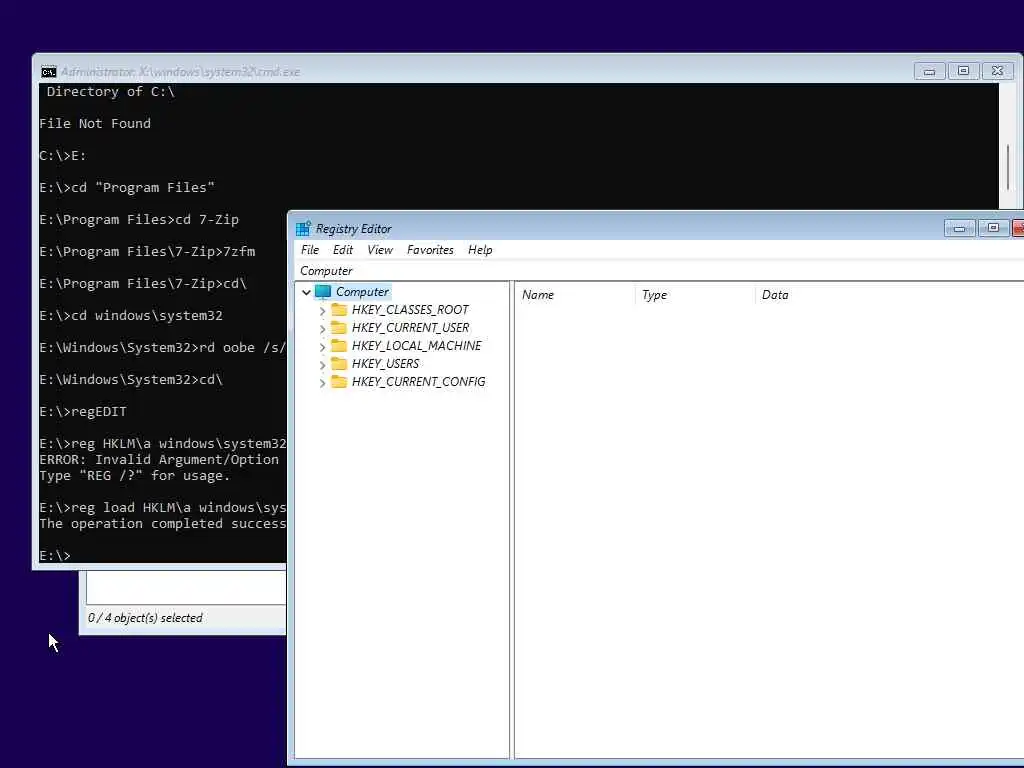The height and width of the screenshot is (768, 1024).
Task: Click the Type column header
Action: click(x=695, y=295)
